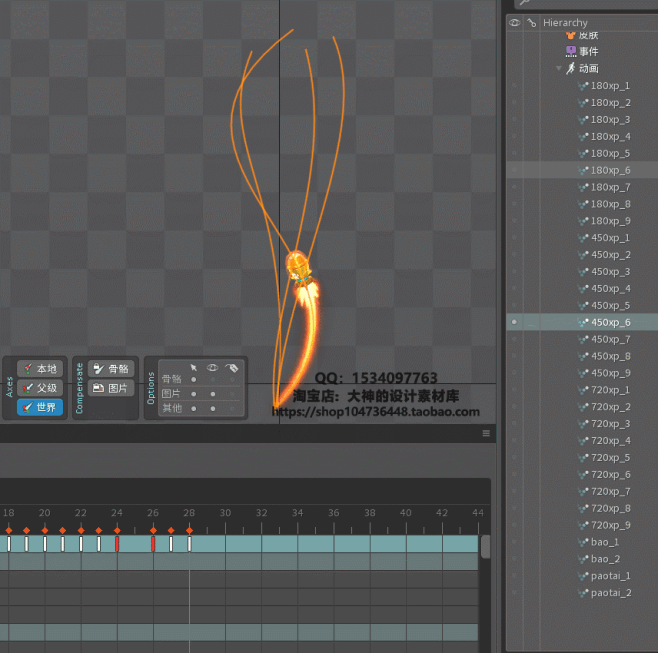Viewport: 658px width, 653px height.
Task: Select the 450xp_5 animation
Action: 611,306
